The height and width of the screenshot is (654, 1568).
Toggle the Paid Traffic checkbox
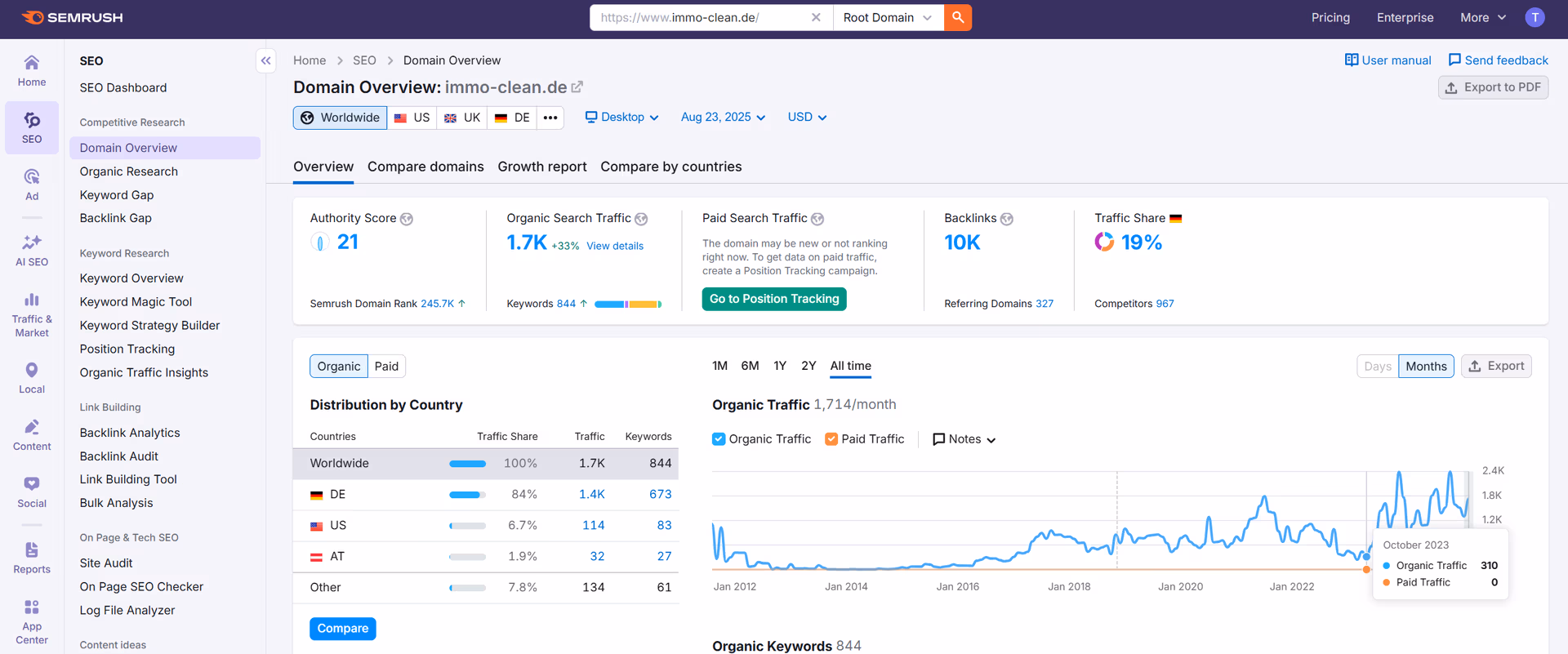click(x=831, y=439)
